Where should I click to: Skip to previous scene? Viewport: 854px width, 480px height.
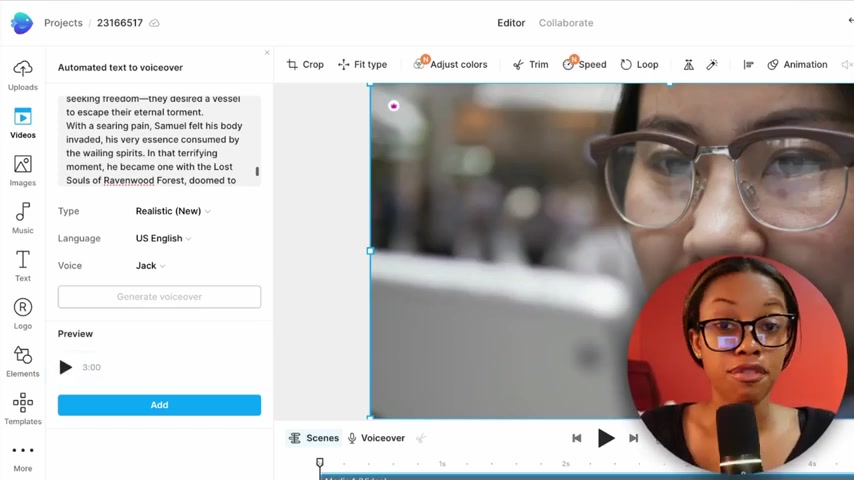point(577,438)
